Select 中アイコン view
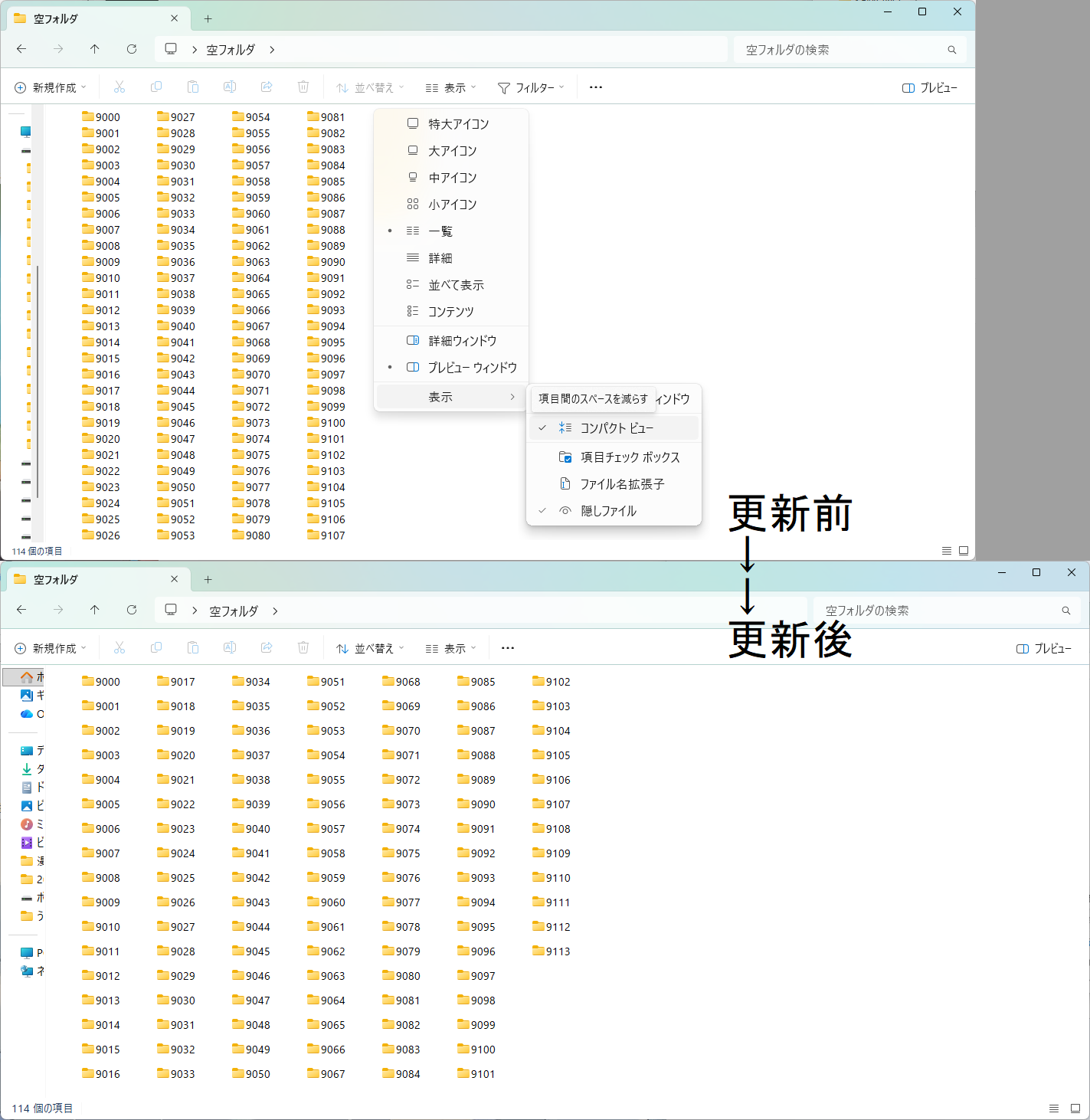Image resolution: width=1090 pixels, height=1120 pixels. pyautogui.click(x=451, y=178)
